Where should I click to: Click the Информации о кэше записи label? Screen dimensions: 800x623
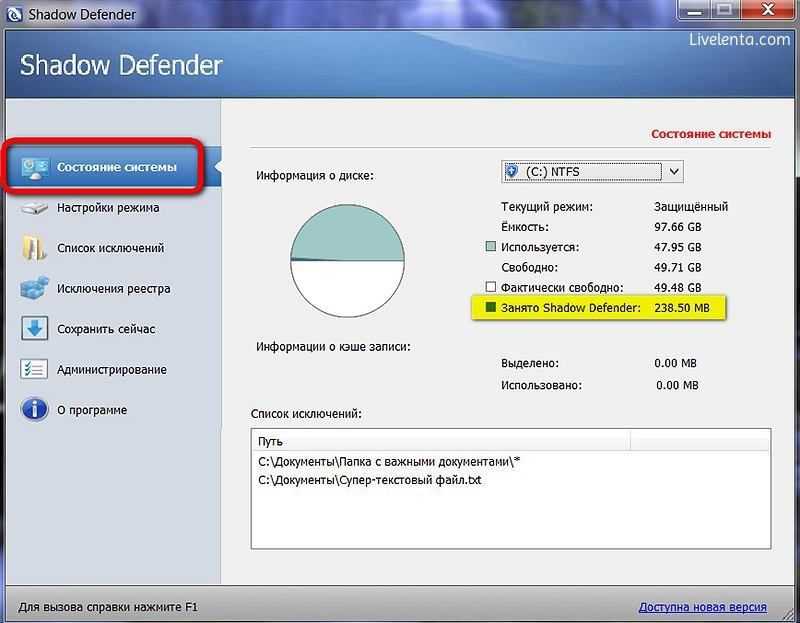pos(333,347)
